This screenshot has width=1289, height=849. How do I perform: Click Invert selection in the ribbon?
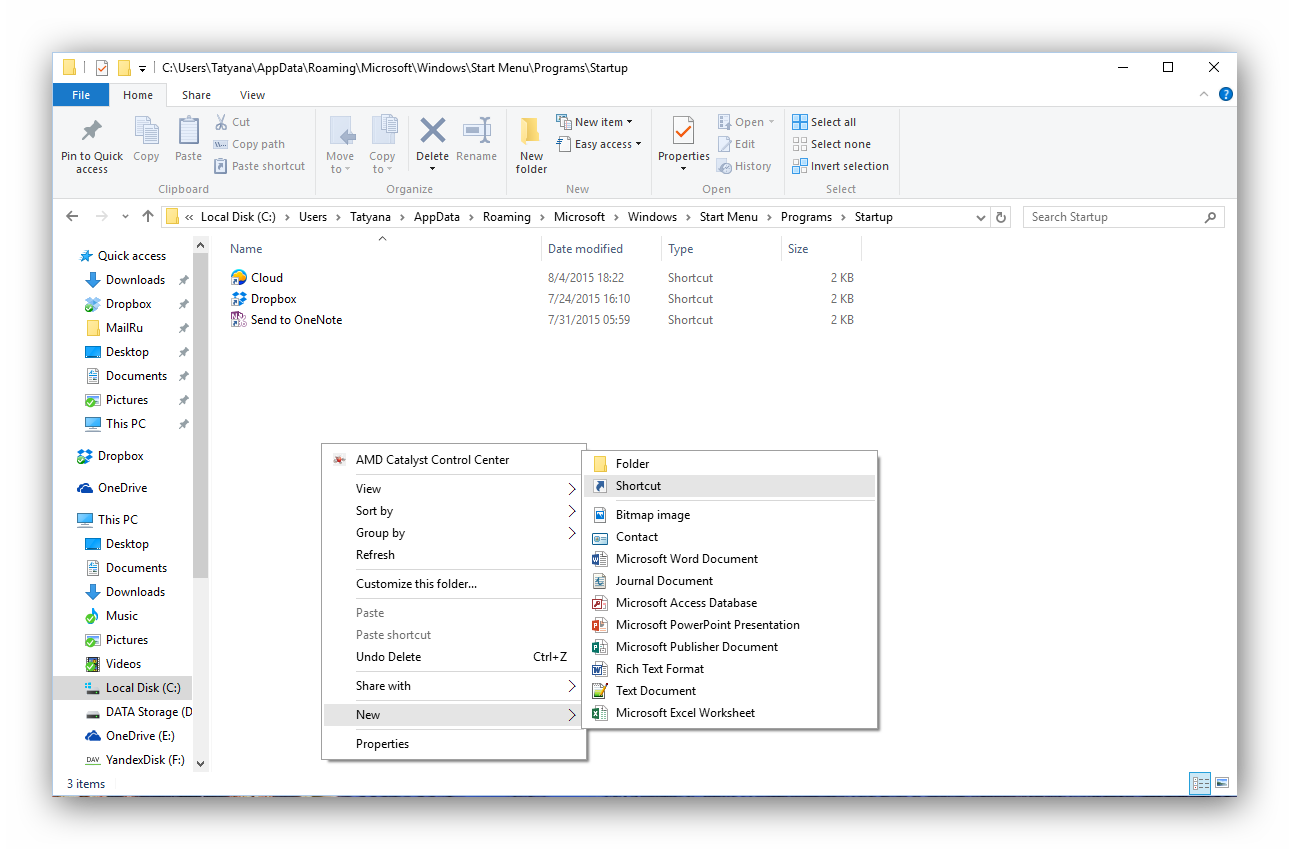[840, 166]
